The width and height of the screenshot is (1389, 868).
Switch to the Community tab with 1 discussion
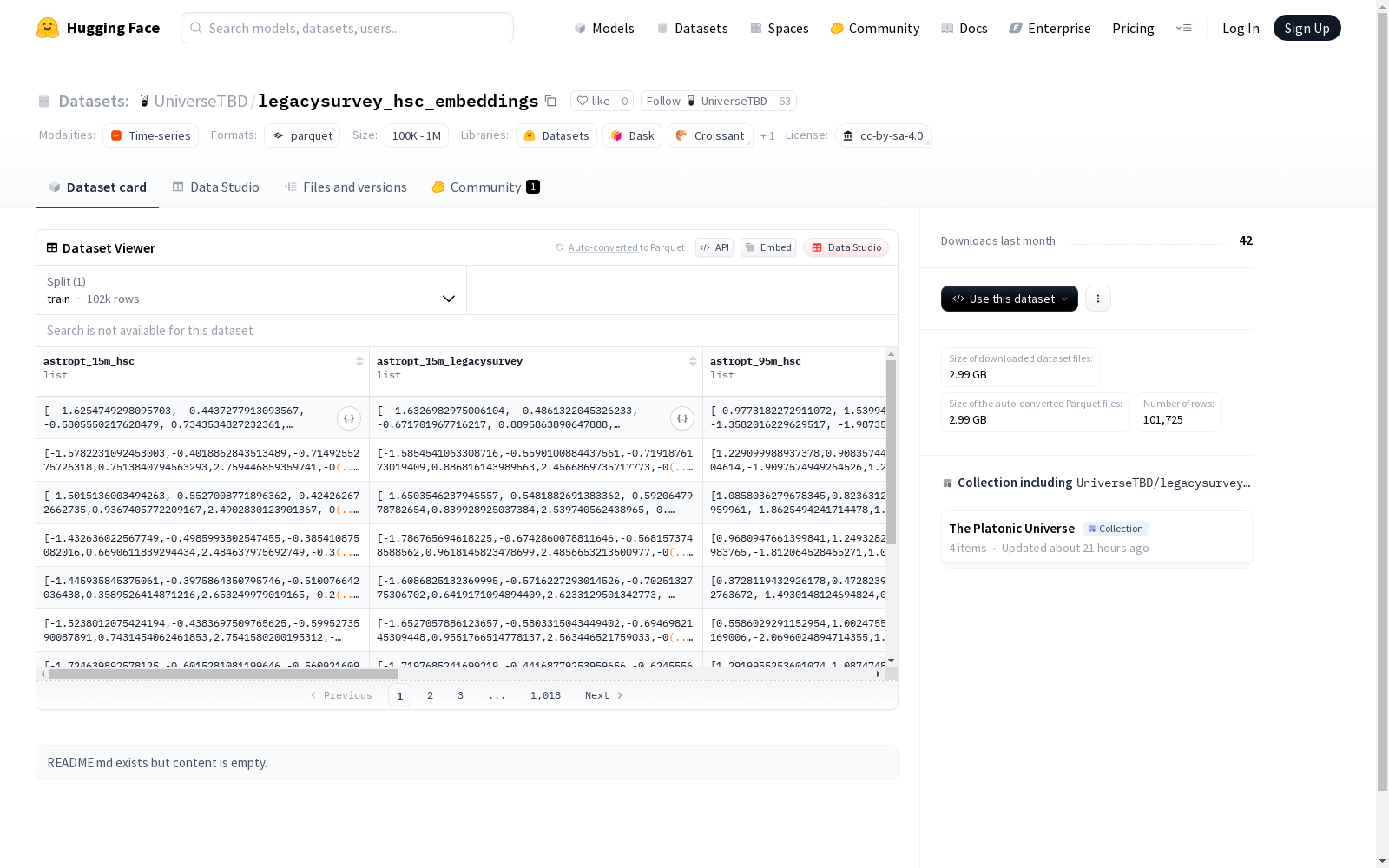pos(485,187)
